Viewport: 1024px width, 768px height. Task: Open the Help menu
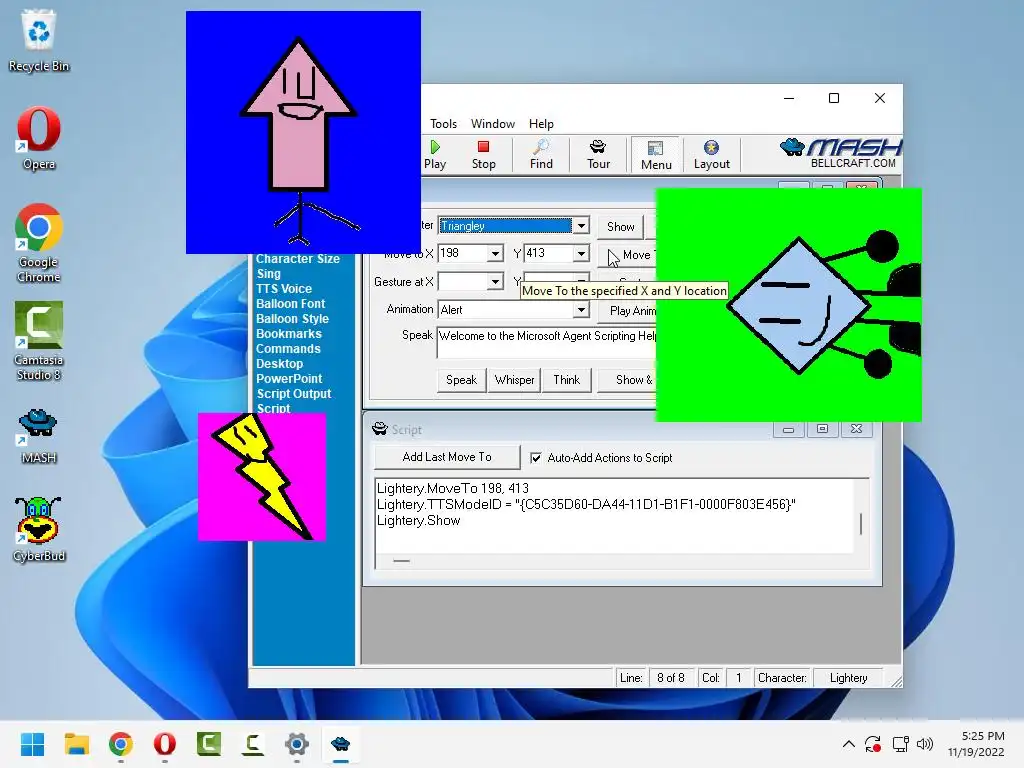[541, 123]
